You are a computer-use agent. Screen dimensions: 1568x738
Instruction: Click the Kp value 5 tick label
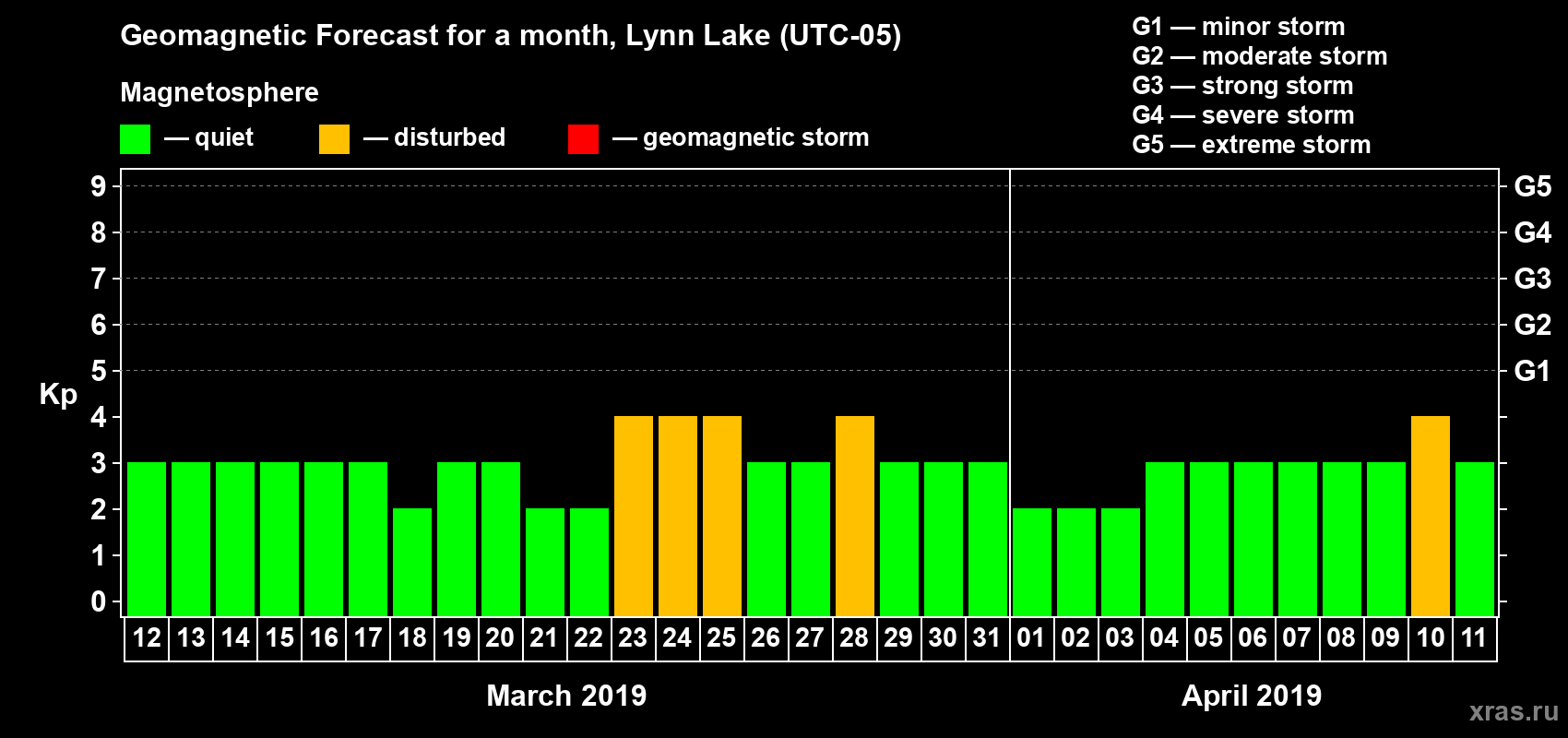[99, 371]
